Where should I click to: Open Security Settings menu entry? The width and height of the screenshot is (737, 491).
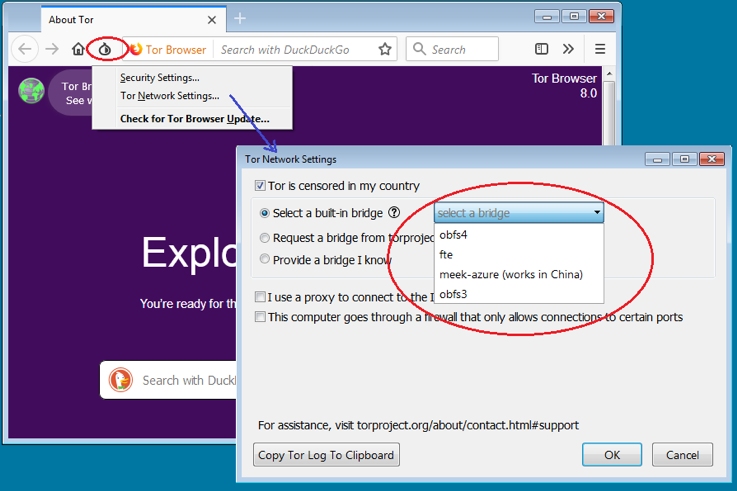tap(160, 78)
